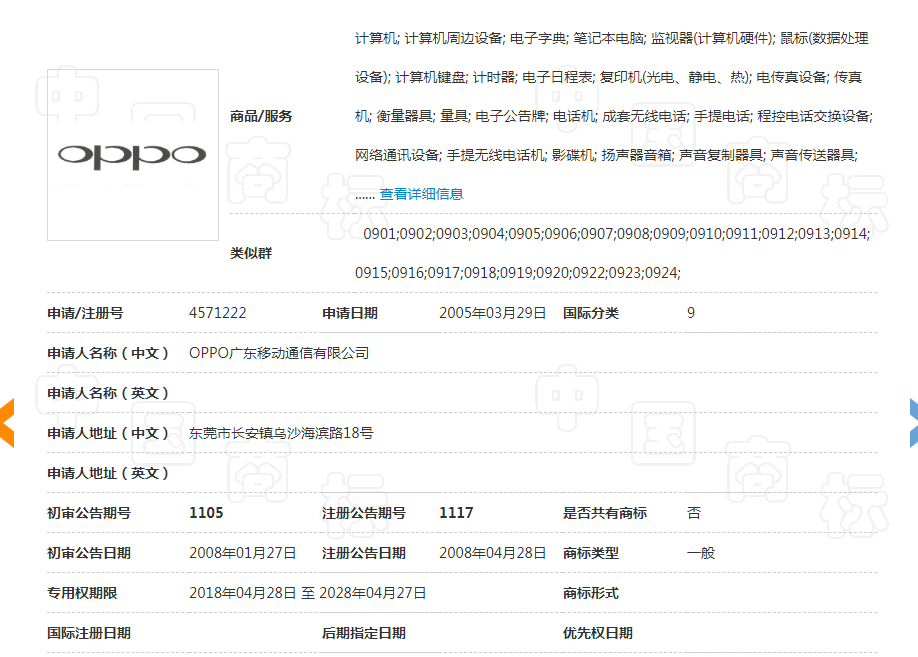Click exclusive right period 2018年04月28日 至 2028年04月27日

point(307,593)
